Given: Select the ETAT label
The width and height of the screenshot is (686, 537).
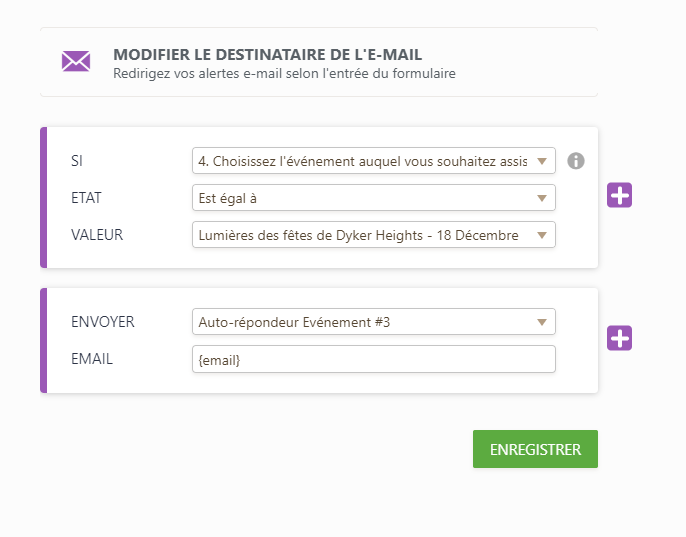Looking at the screenshot, I should tap(86, 198).
